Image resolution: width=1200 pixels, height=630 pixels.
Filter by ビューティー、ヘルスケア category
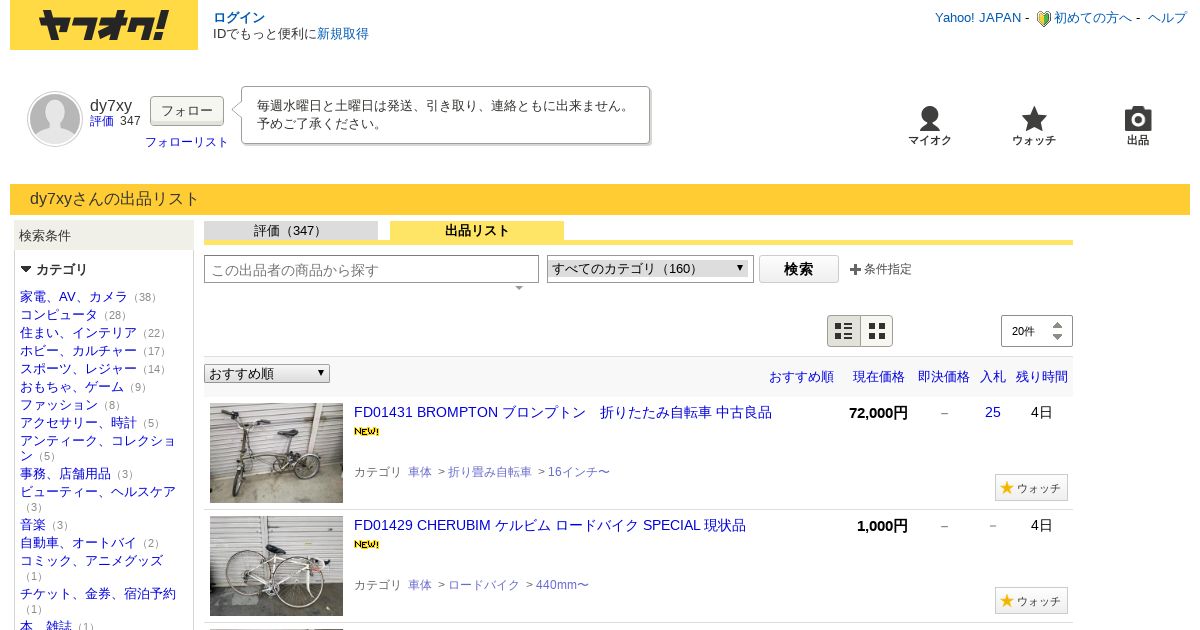pos(98,492)
